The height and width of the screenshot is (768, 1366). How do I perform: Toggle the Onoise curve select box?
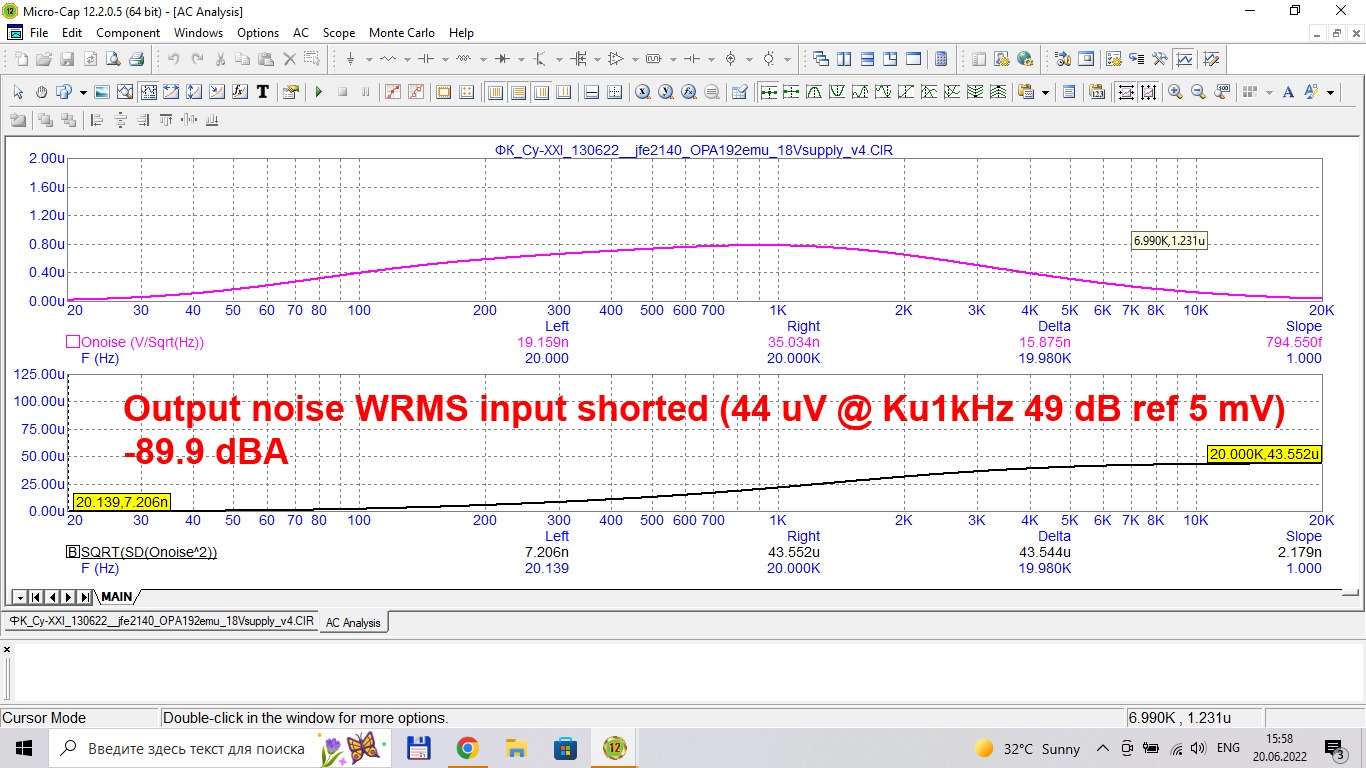tap(73, 342)
